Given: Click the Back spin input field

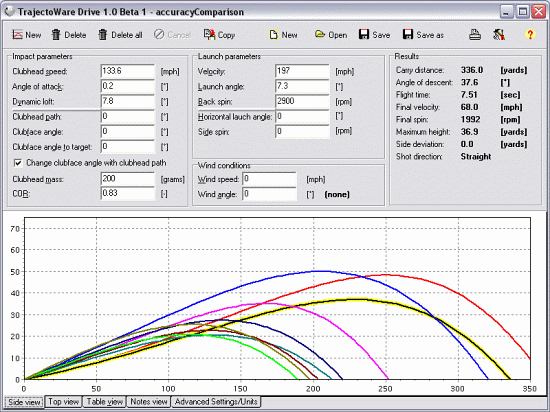Looking at the screenshot, I should tap(302, 101).
